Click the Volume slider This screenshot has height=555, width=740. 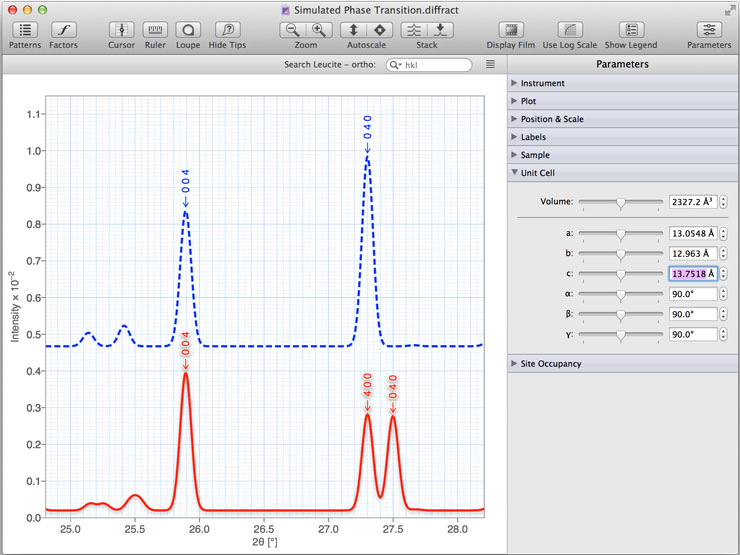point(621,202)
